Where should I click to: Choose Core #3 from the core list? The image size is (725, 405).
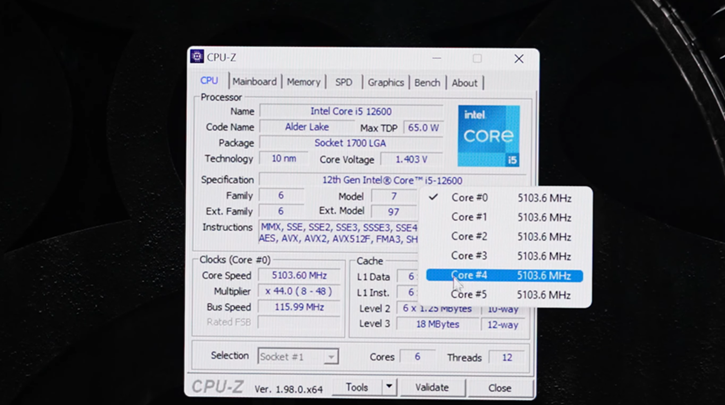504,256
